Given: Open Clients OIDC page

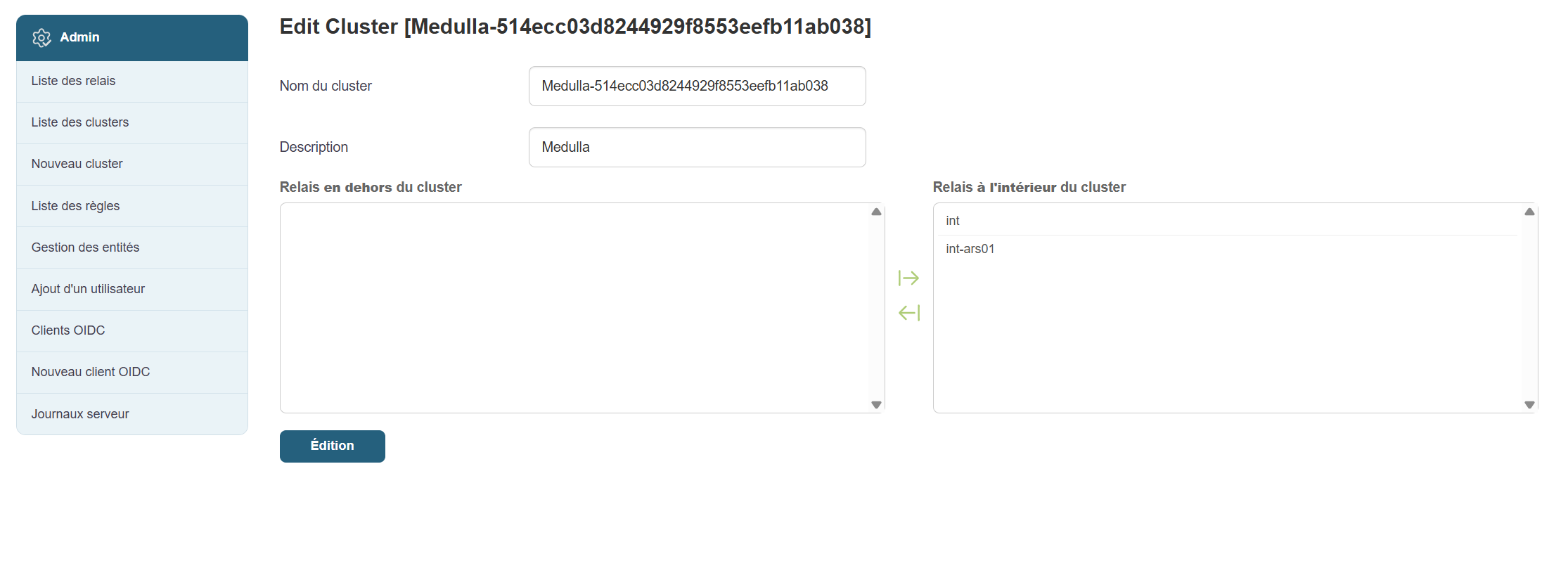Looking at the screenshot, I should coord(68,330).
